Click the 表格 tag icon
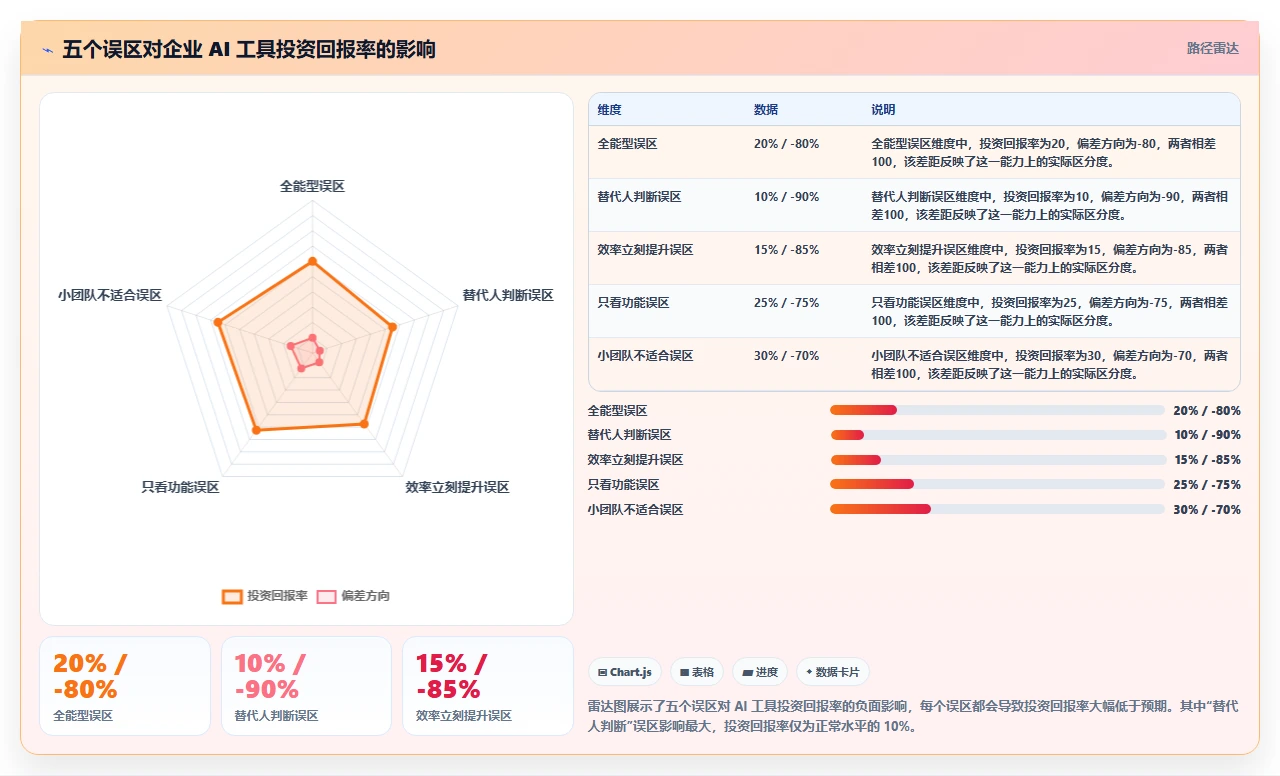Viewport: 1280px width, 776px height. click(684, 673)
